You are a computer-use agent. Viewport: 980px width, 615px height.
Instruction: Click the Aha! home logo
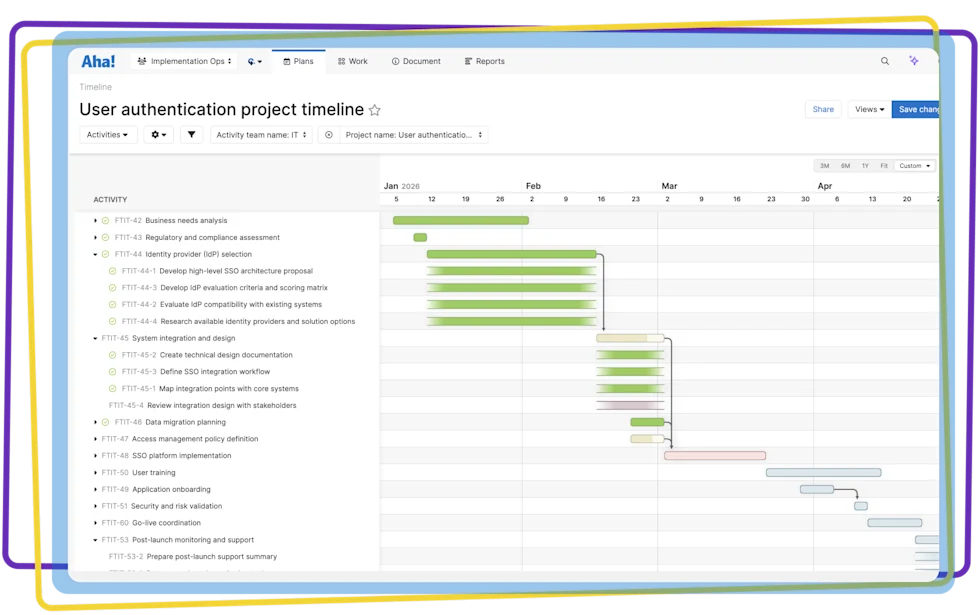(x=97, y=60)
